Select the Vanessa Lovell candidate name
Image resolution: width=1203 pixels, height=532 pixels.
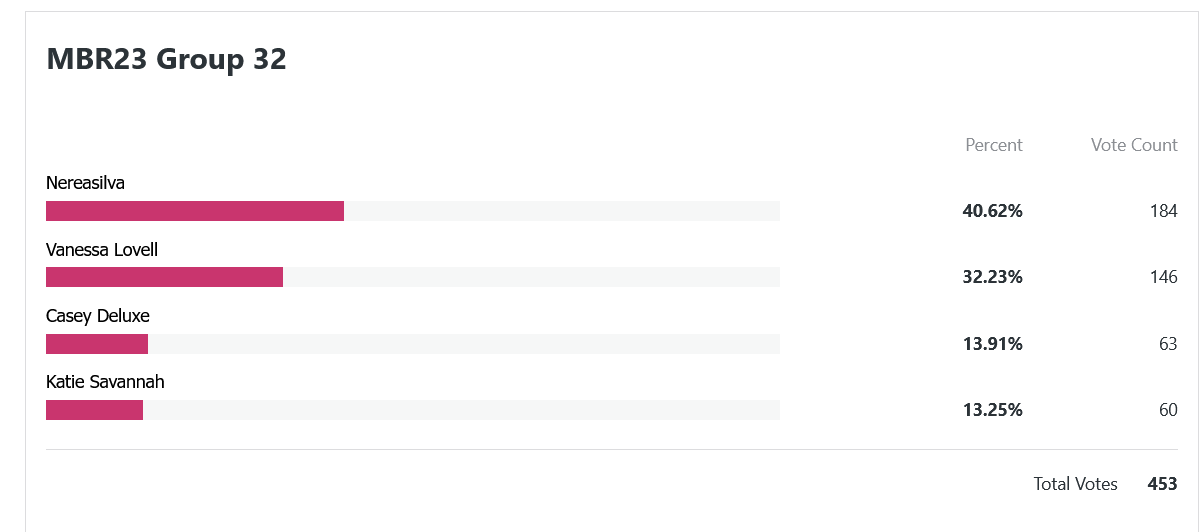[x=102, y=249]
